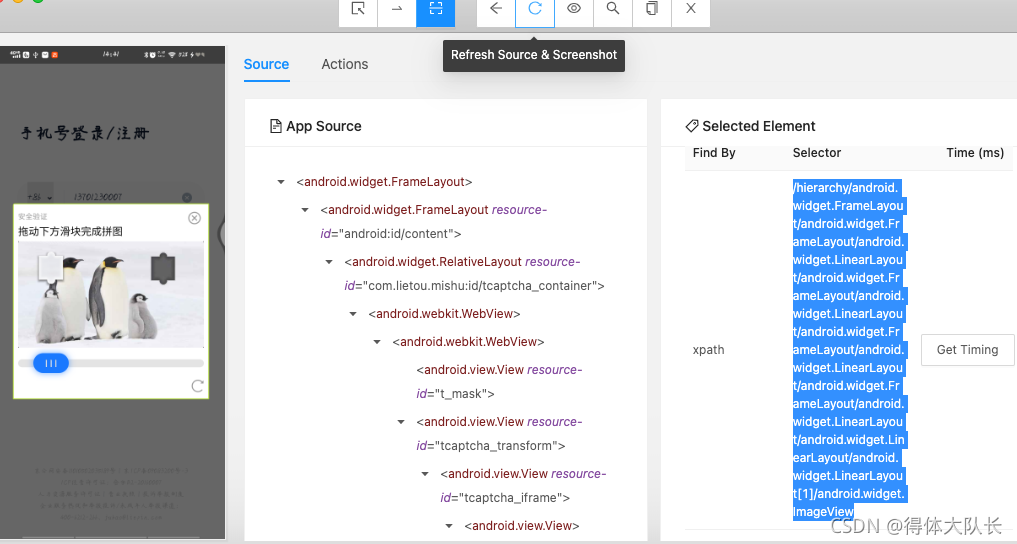Refresh Source & Screenshot
This screenshot has width=1017, height=544.
click(x=535, y=9)
